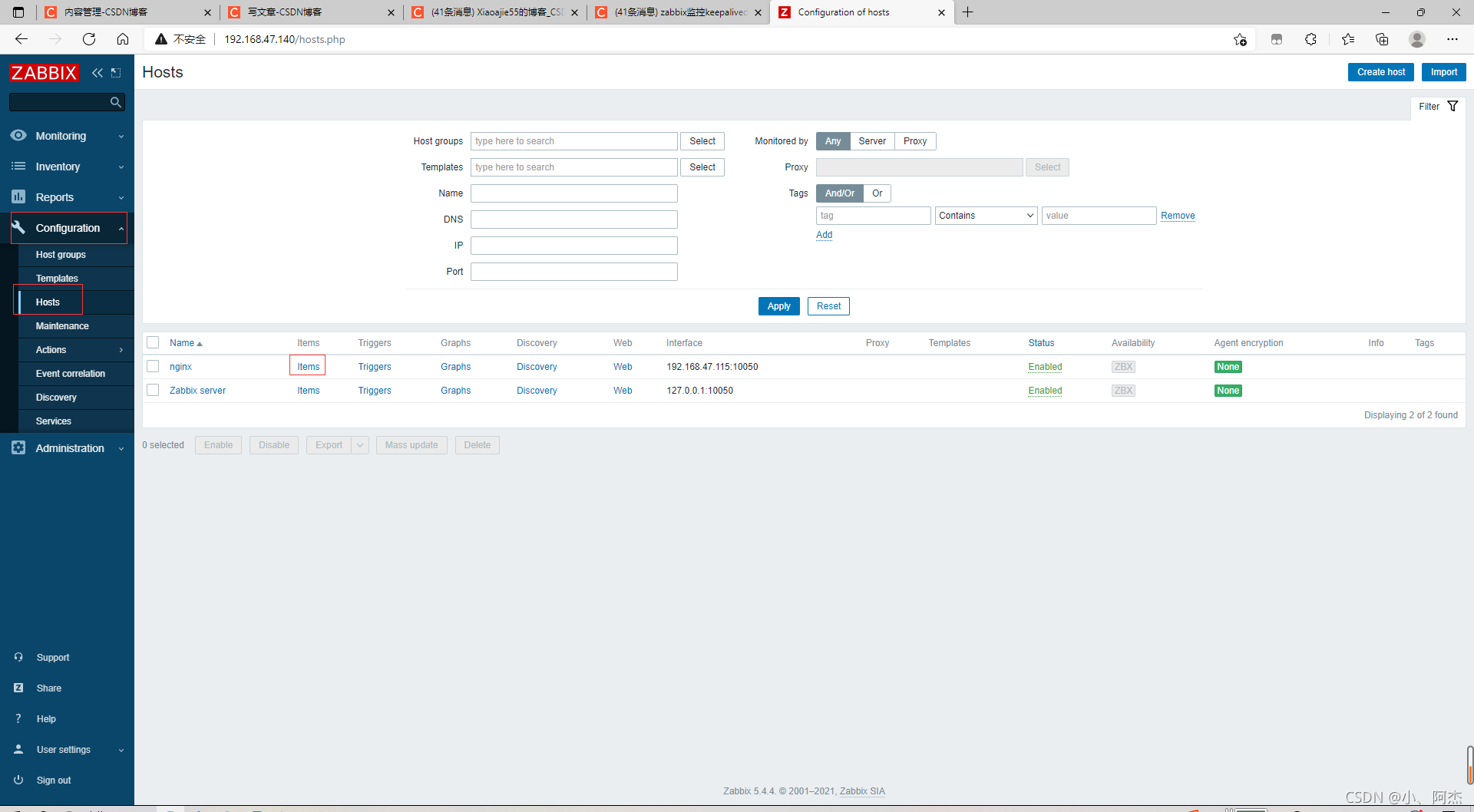Click Add tag filter link
The height and width of the screenshot is (812, 1474).
(x=824, y=235)
